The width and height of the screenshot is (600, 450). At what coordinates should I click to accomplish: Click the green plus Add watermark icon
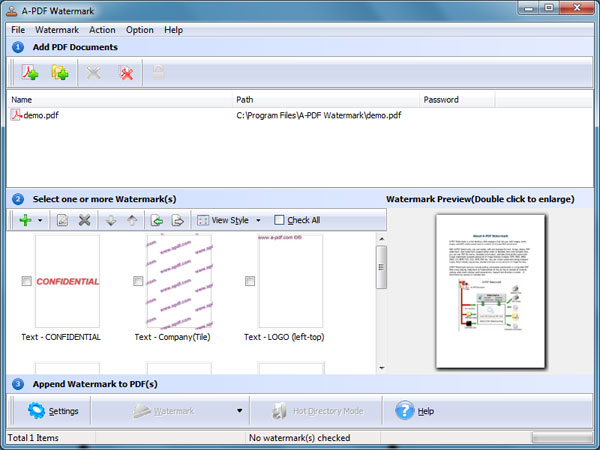pyautogui.click(x=25, y=220)
